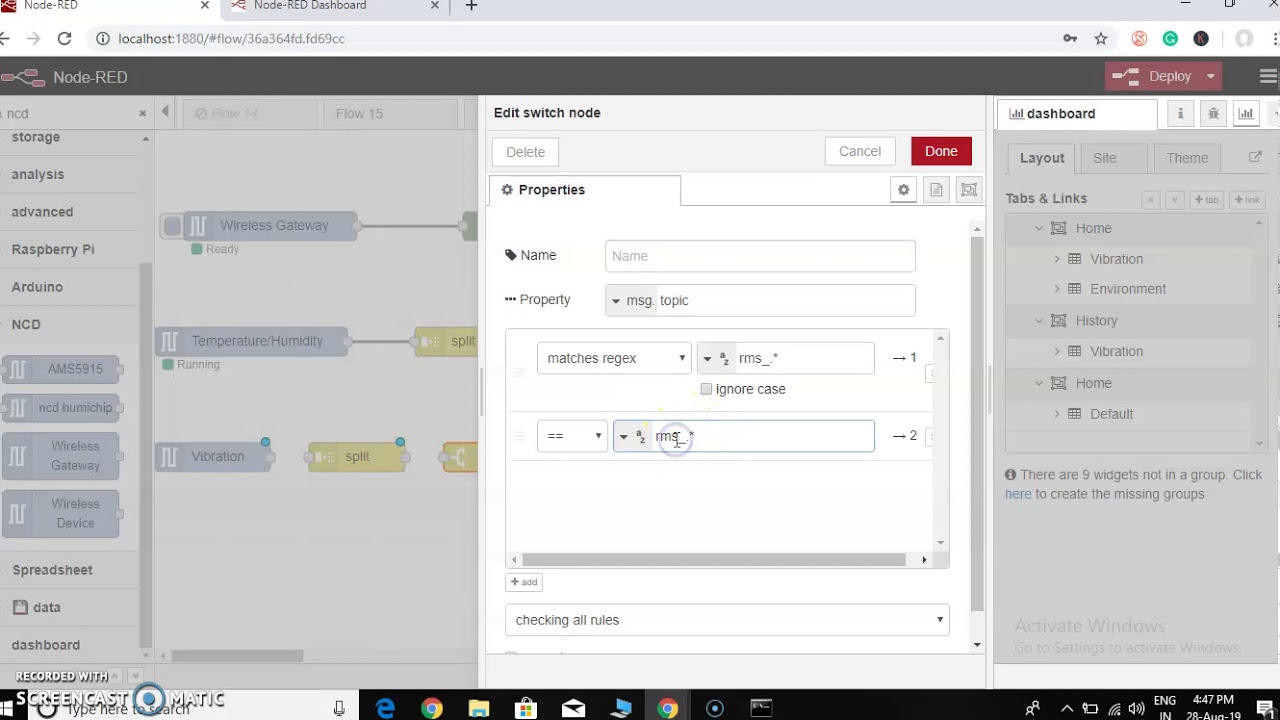The width and height of the screenshot is (1280, 720).
Task: Switch to the Theme tab
Action: click(x=1187, y=158)
